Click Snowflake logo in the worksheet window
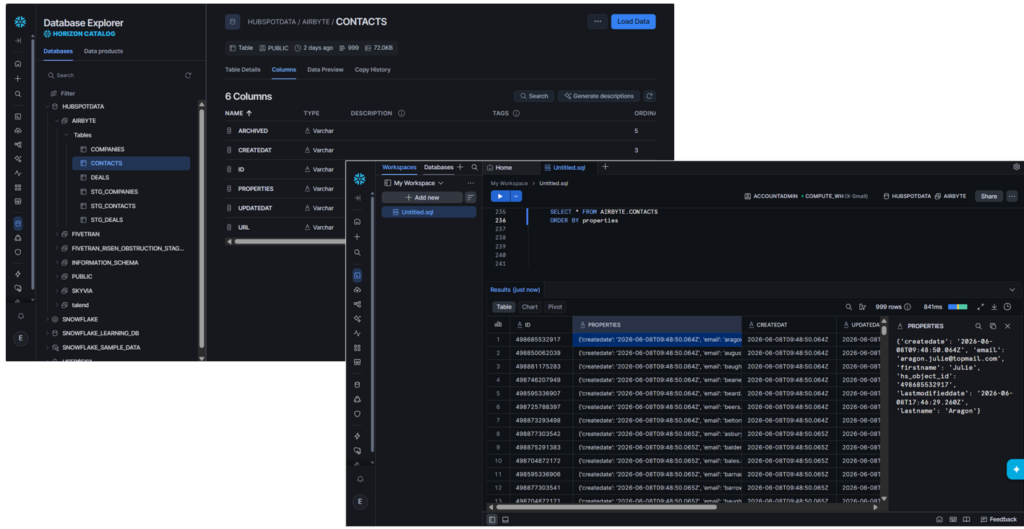The width and height of the screenshot is (1024, 529). click(359, 179)
